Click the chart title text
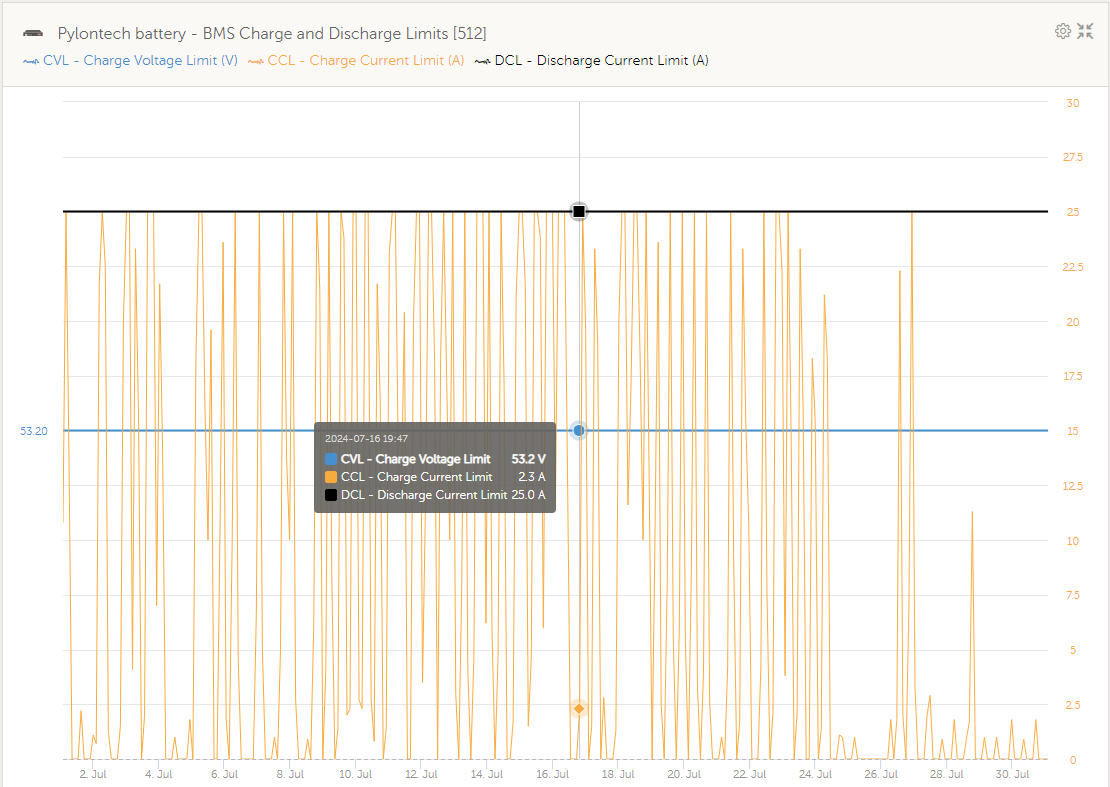Viewport: 1110px width, 787px height. click(x=272, y=33)
